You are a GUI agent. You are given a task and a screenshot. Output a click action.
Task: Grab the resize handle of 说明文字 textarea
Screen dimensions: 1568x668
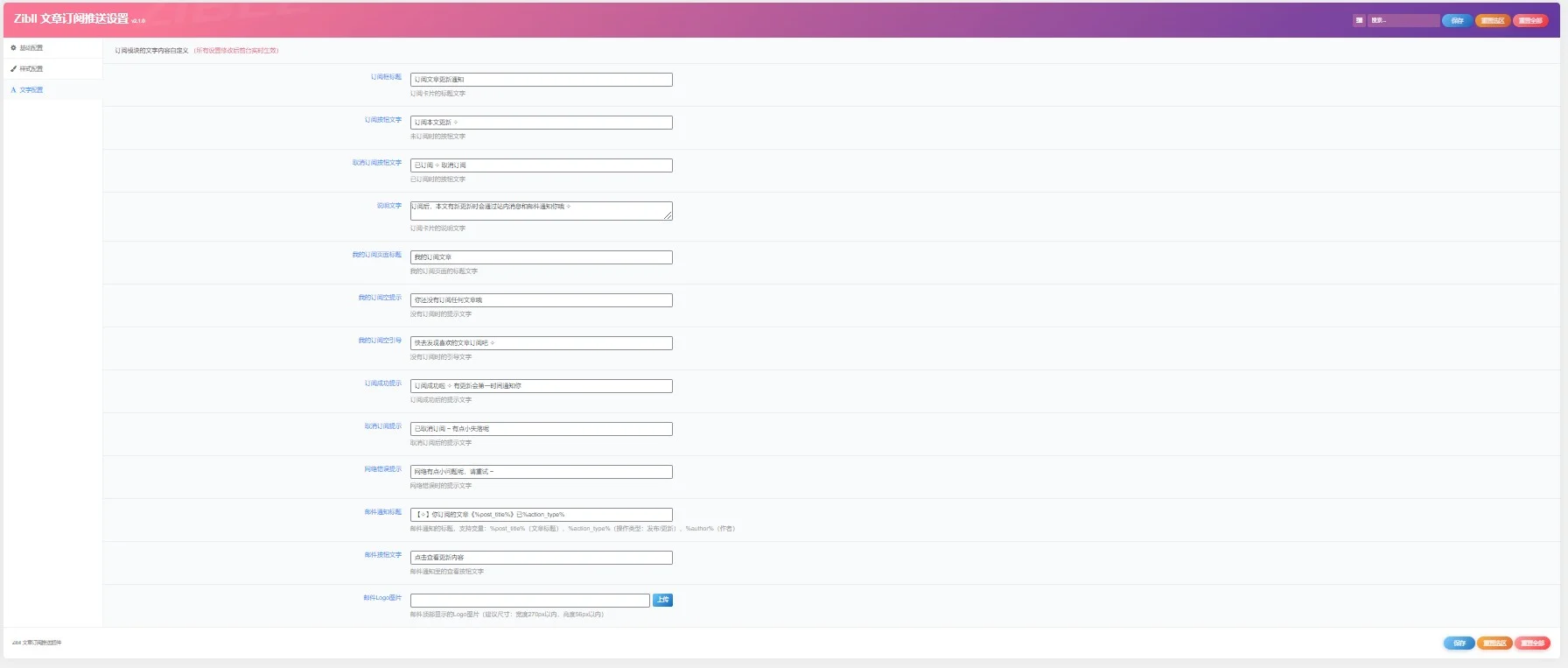click(x=668, y=216)
